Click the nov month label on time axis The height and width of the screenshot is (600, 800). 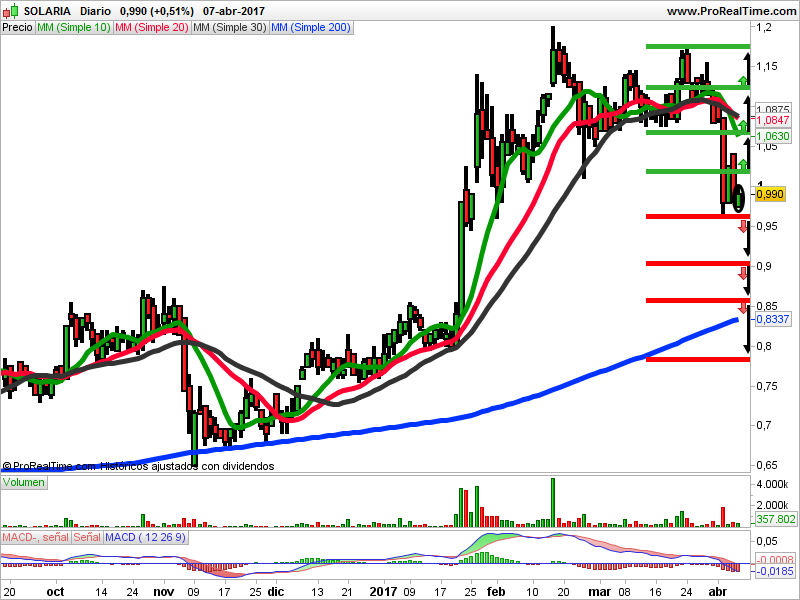pyautogui.click(x=164, y=592)
